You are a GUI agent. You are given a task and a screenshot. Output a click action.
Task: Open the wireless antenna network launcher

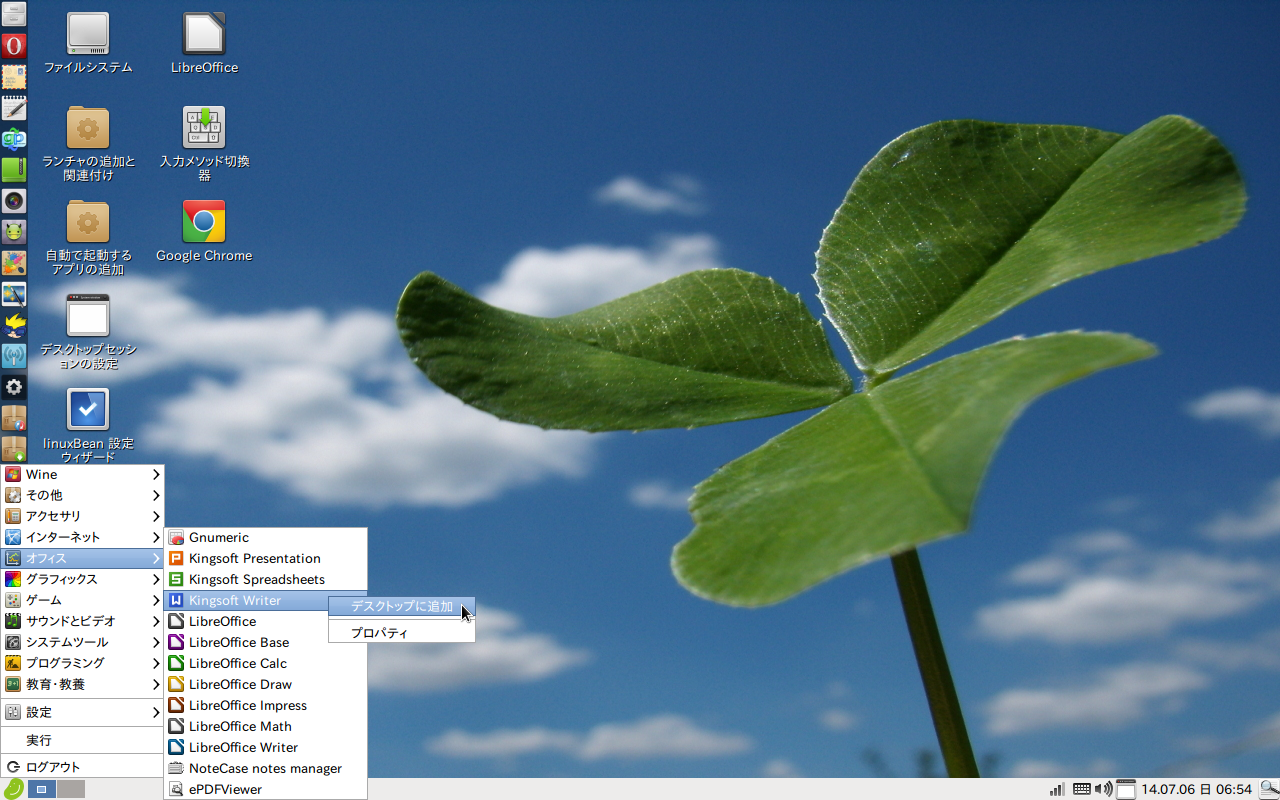coord(14,356)
